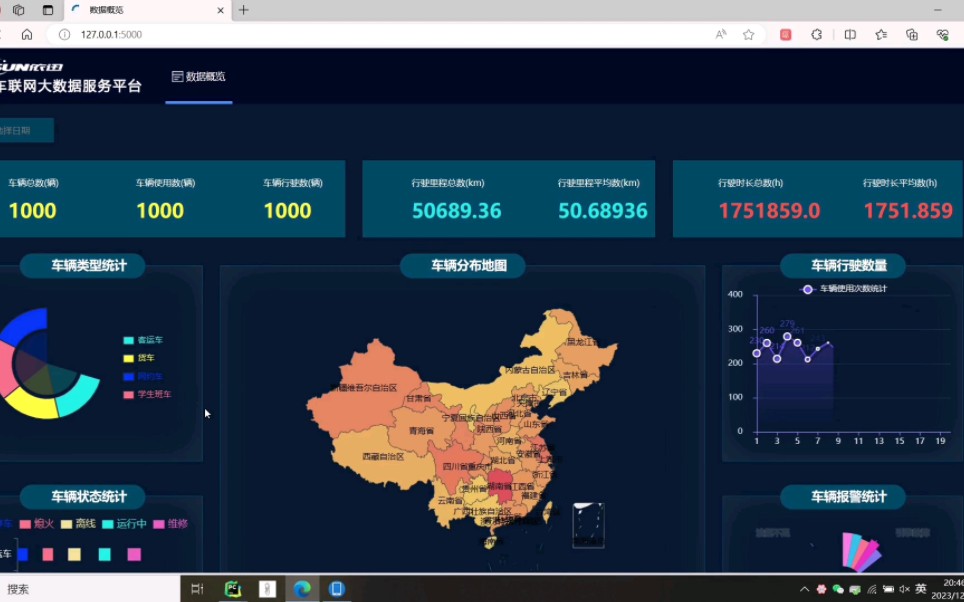This screenshot has width=964, height=602.
Task: Open the workspaces icon in title bar
Action: pos(18,10)
